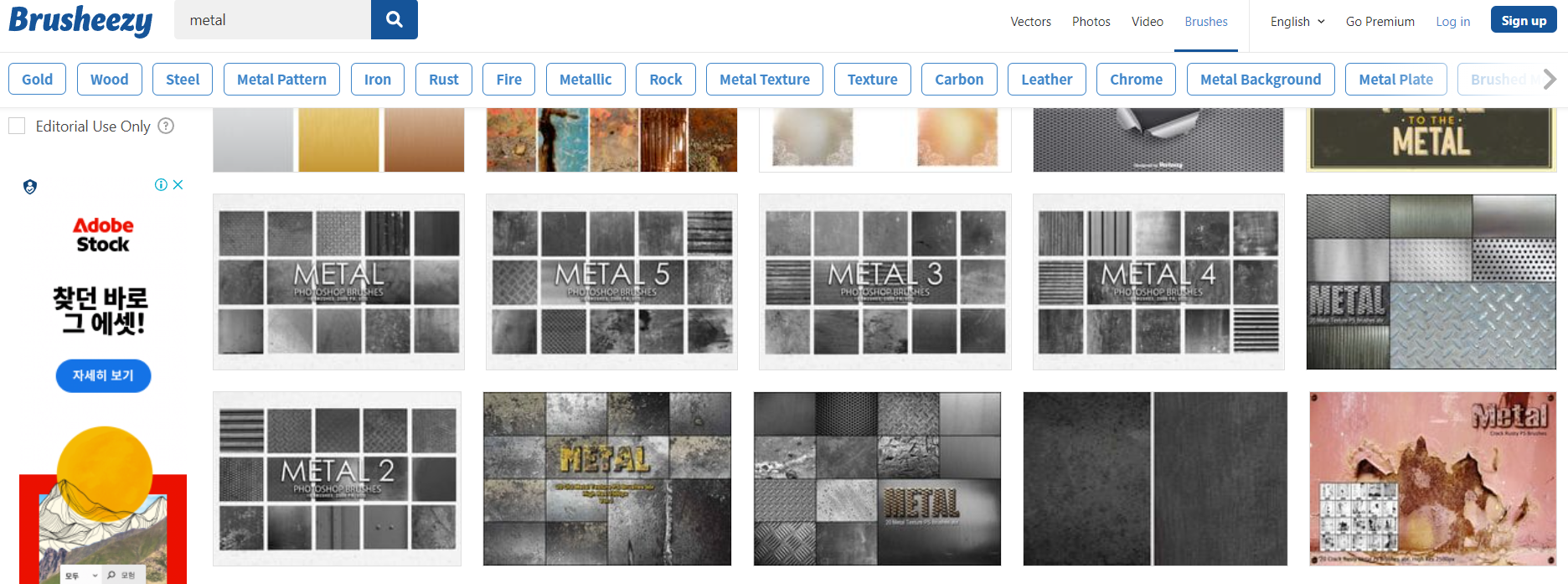
Task: Select the Metallic tag
Action: tap(585, 80)
